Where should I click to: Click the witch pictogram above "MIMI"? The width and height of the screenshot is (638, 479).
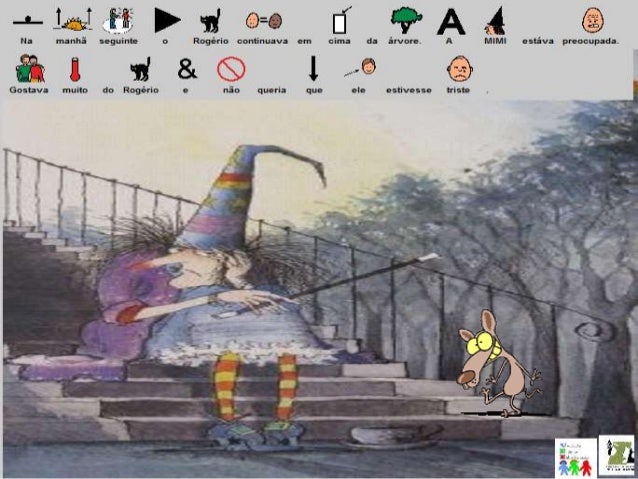494,21
